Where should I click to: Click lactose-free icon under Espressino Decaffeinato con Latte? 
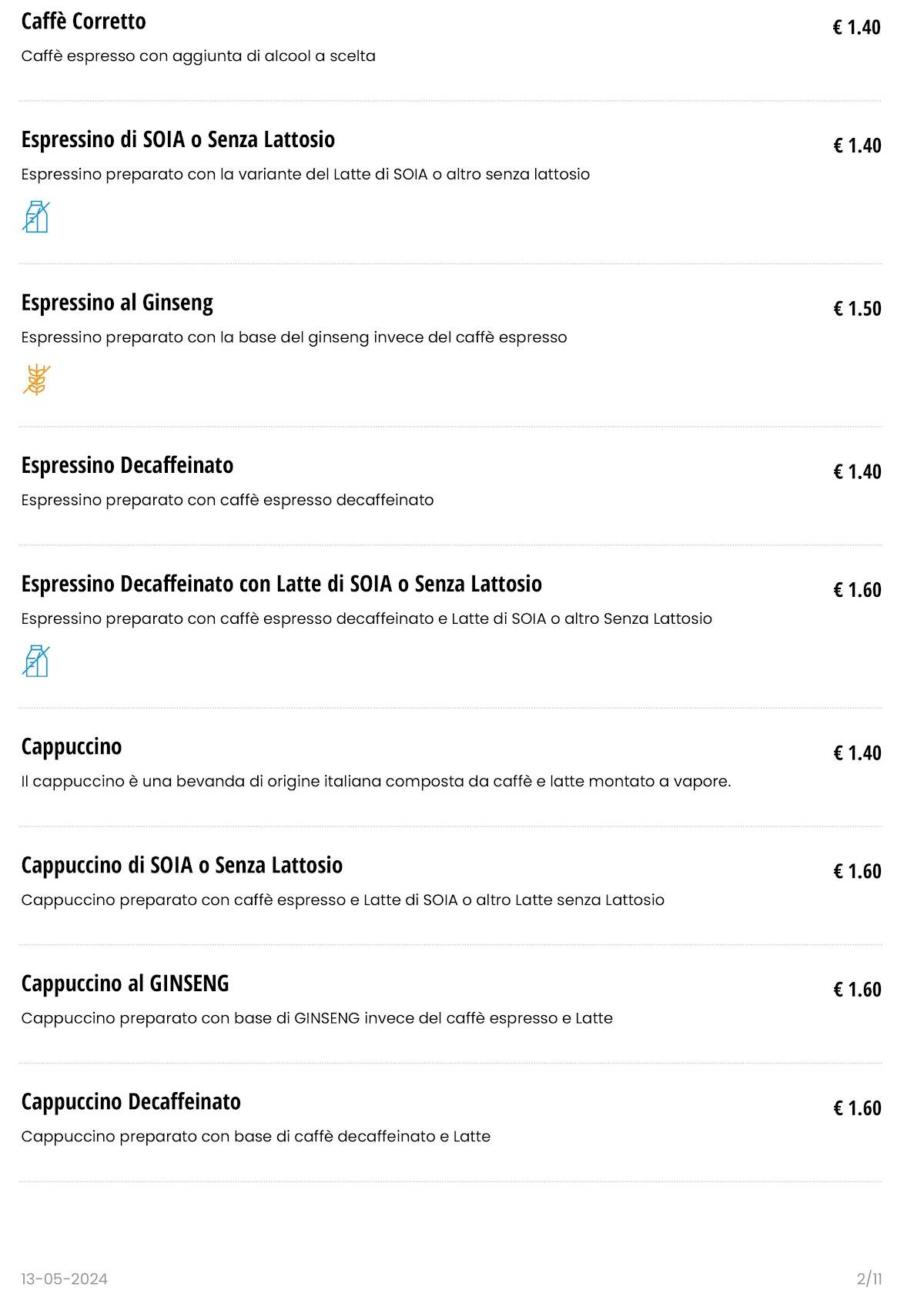click(35, 661)
